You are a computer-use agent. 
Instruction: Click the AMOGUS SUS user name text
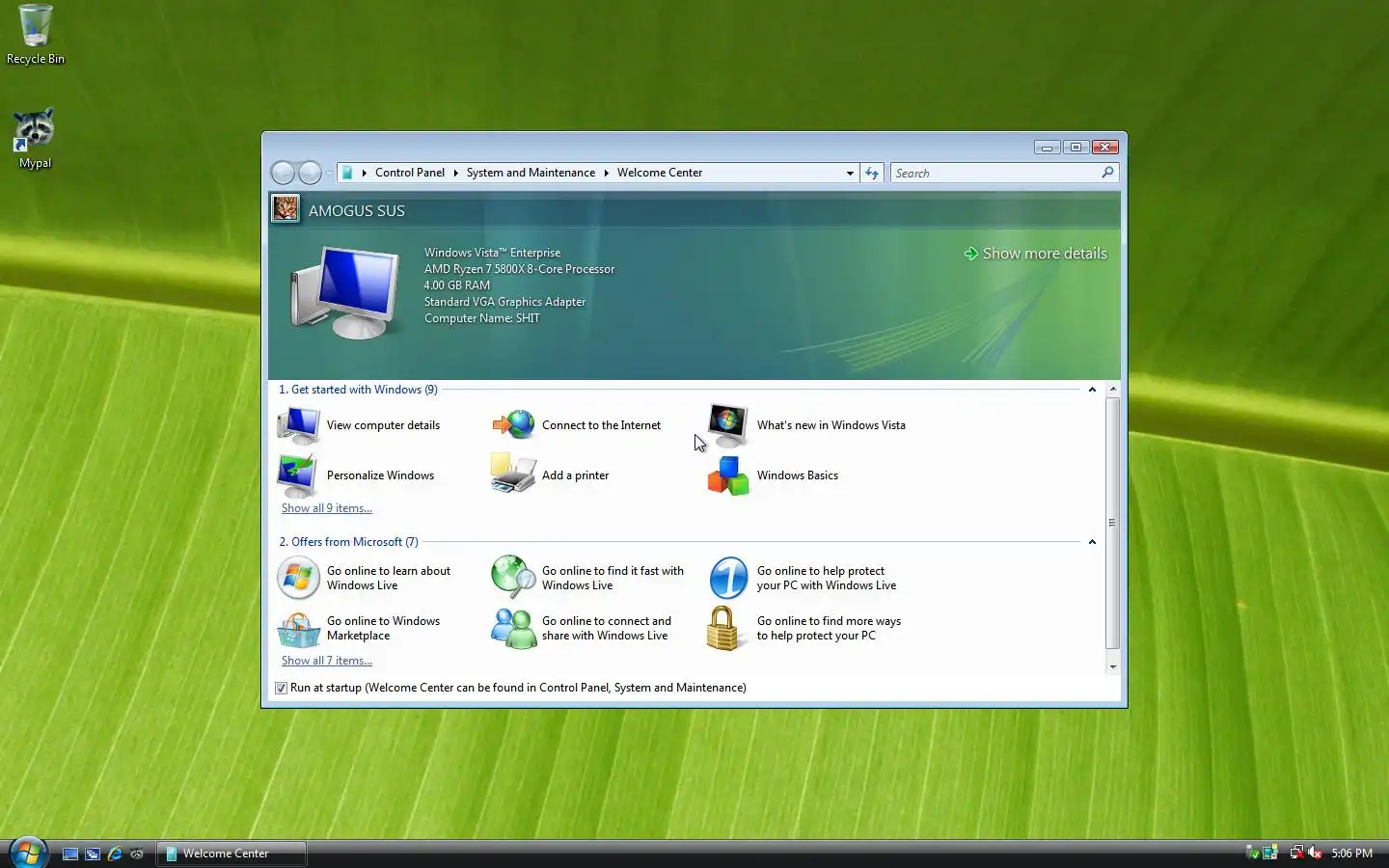357,210
